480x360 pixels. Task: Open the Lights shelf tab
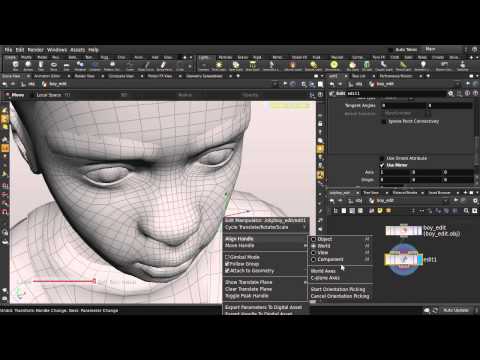pyautogui.click(x=204, y=57)
